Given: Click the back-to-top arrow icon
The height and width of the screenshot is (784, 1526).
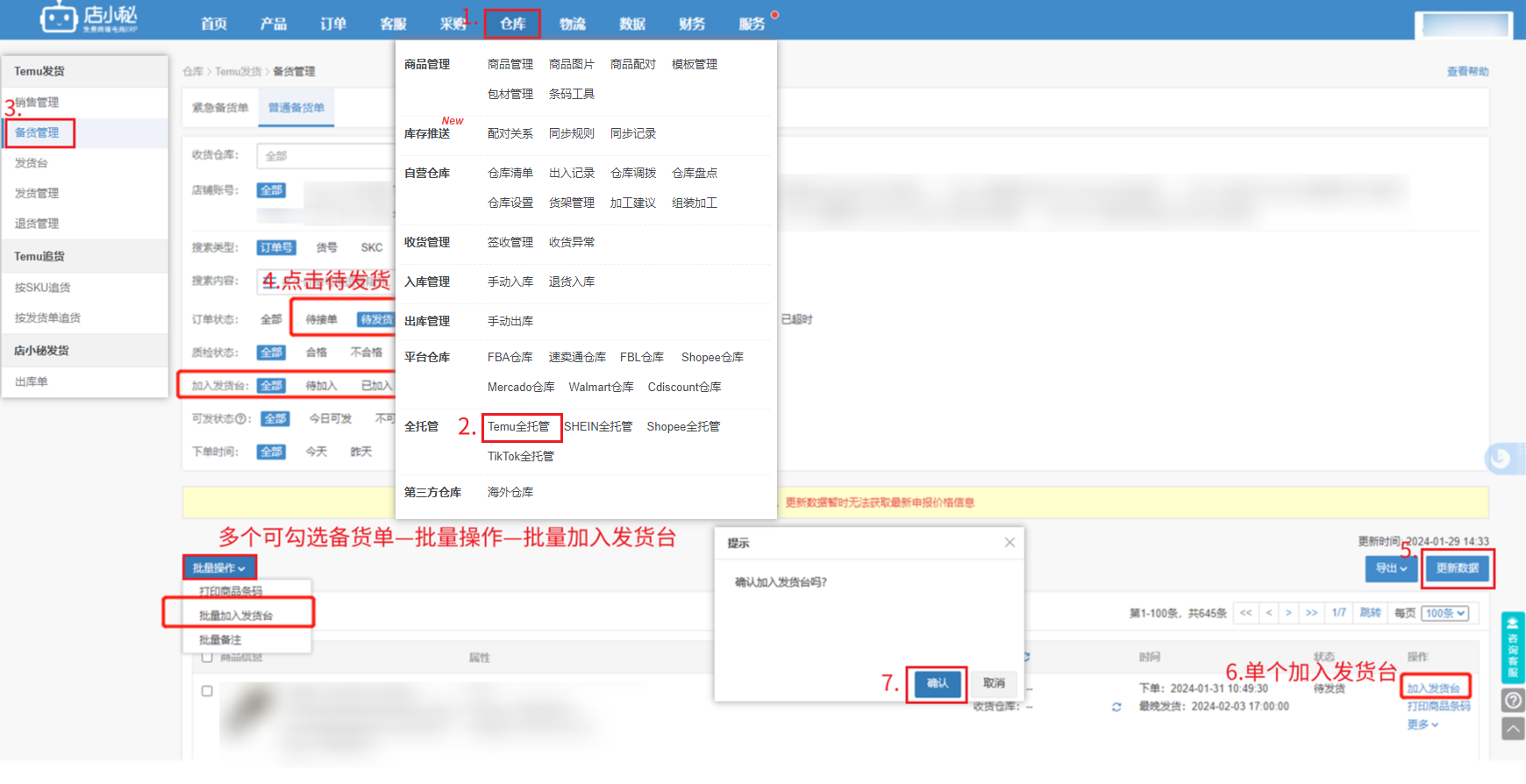Looking at the screenshot, I should (1513, 728).
